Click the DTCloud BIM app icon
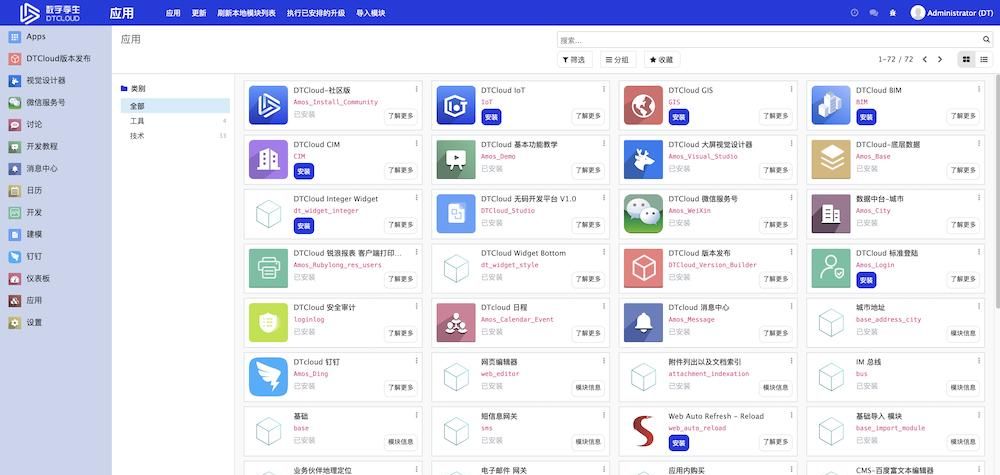 point(831,105)
